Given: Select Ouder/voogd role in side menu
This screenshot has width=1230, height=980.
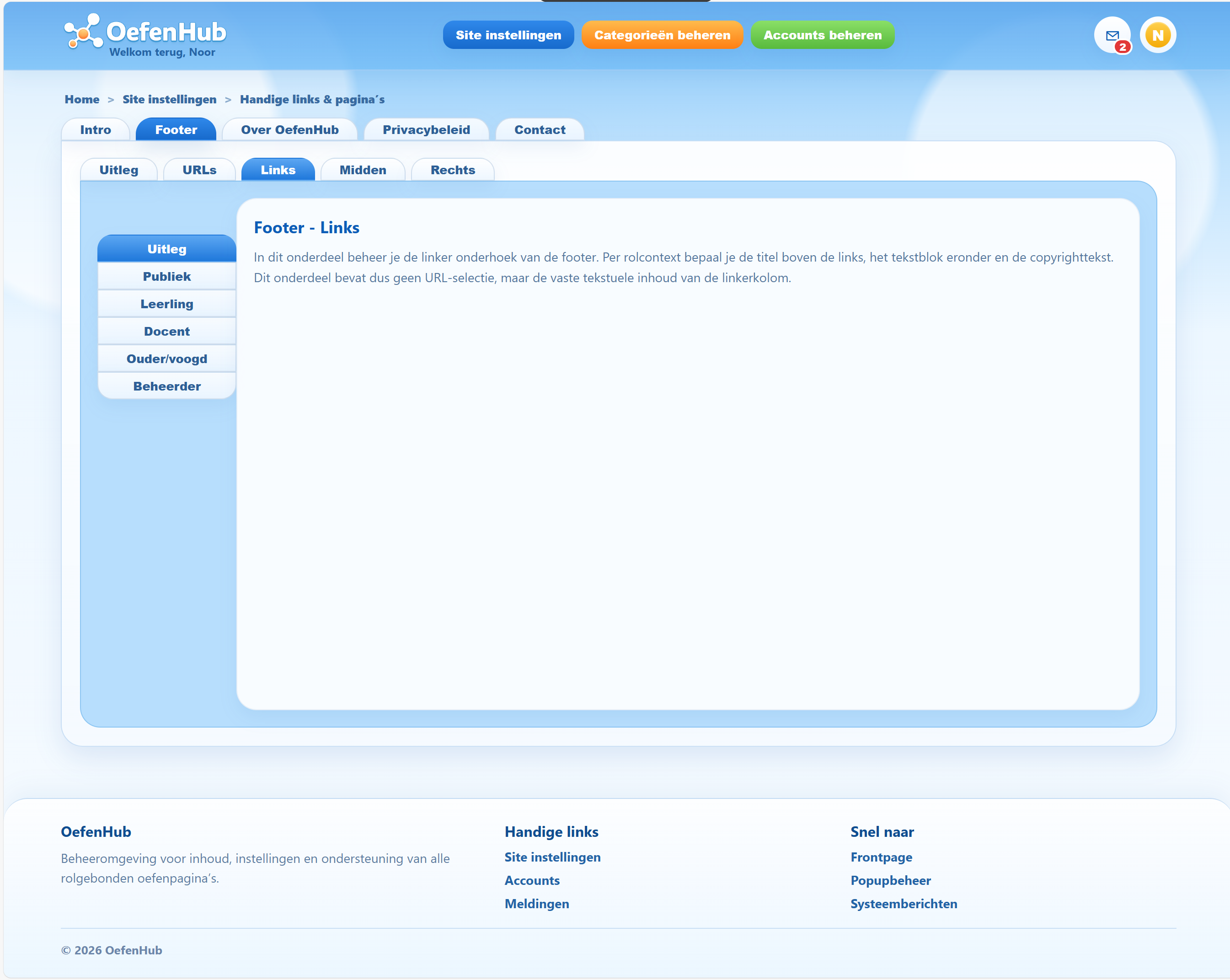Looking at the screenshot, I should (166, 359).
